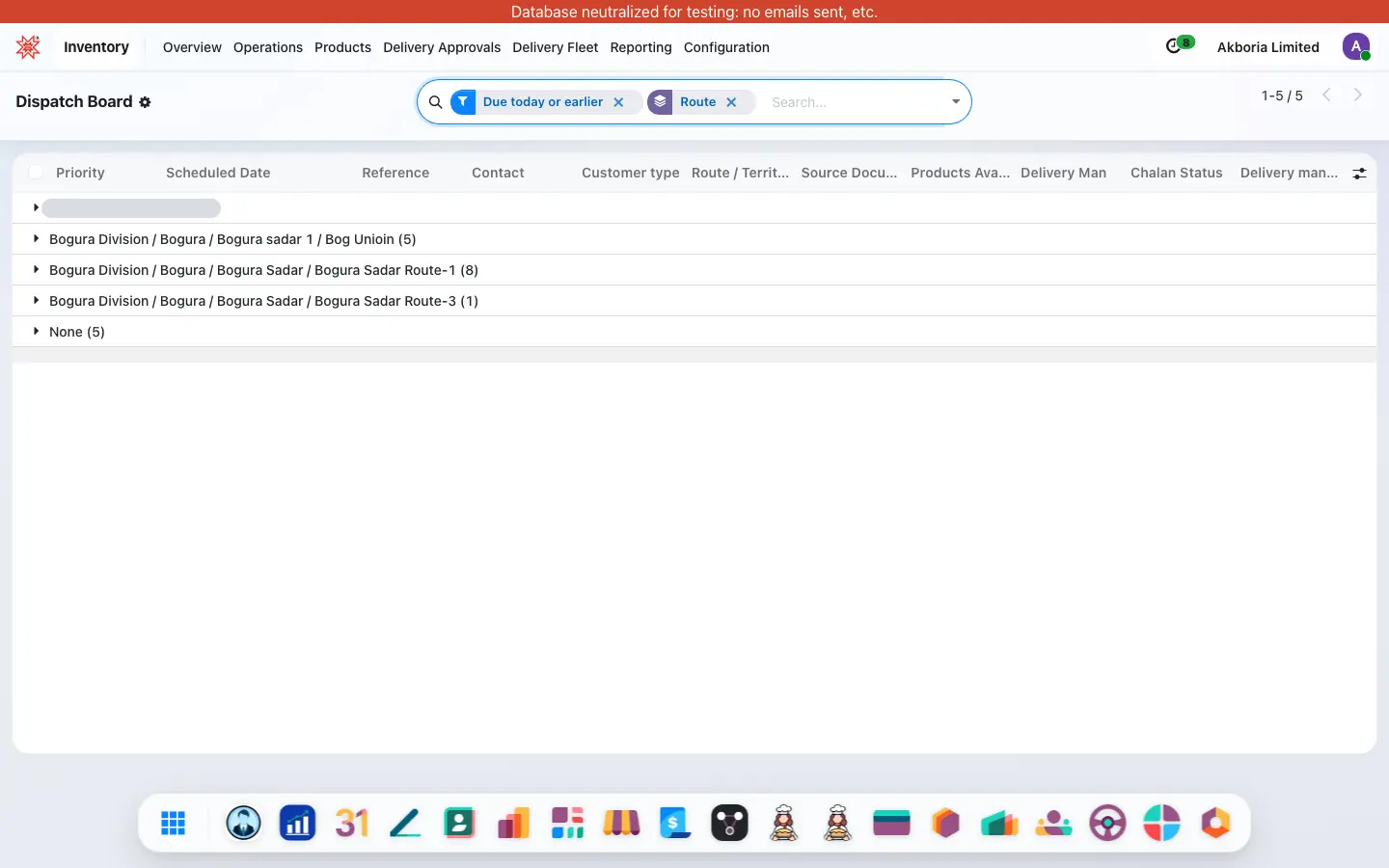The image size is (1389, 868).
Task: Open the Overview menu
Action: coord(192,47)
